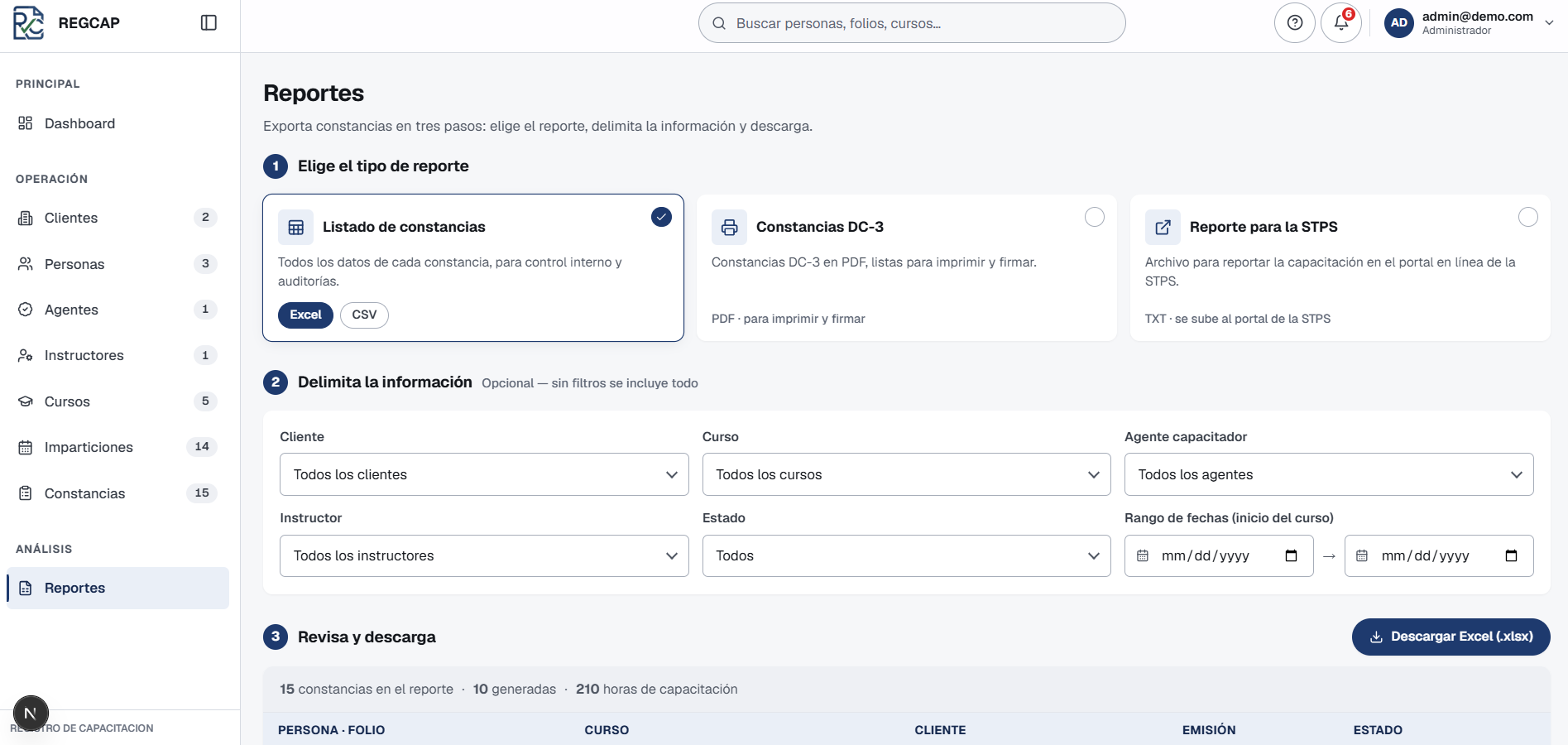Open the Agente capacitador dropdown
This screenshot has height=745, width=1568.
[1329, 474]
